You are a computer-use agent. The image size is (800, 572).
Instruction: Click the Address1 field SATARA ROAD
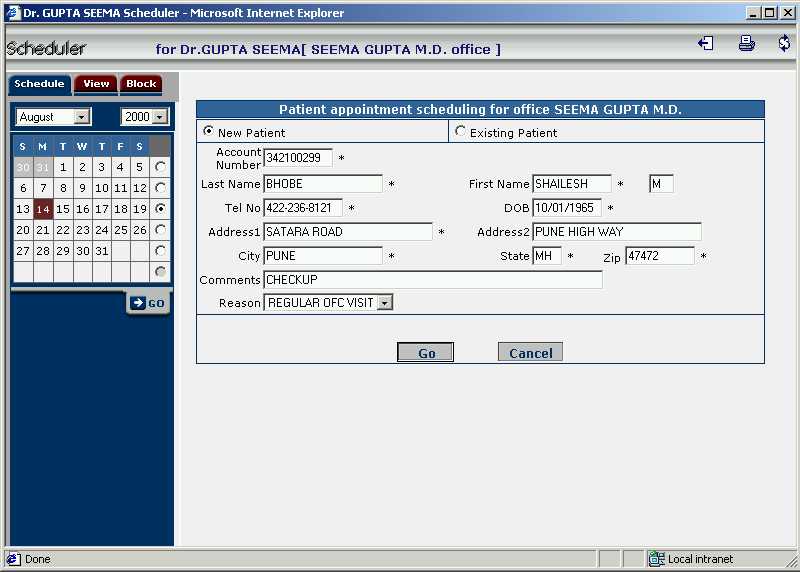tap(348, 232)
